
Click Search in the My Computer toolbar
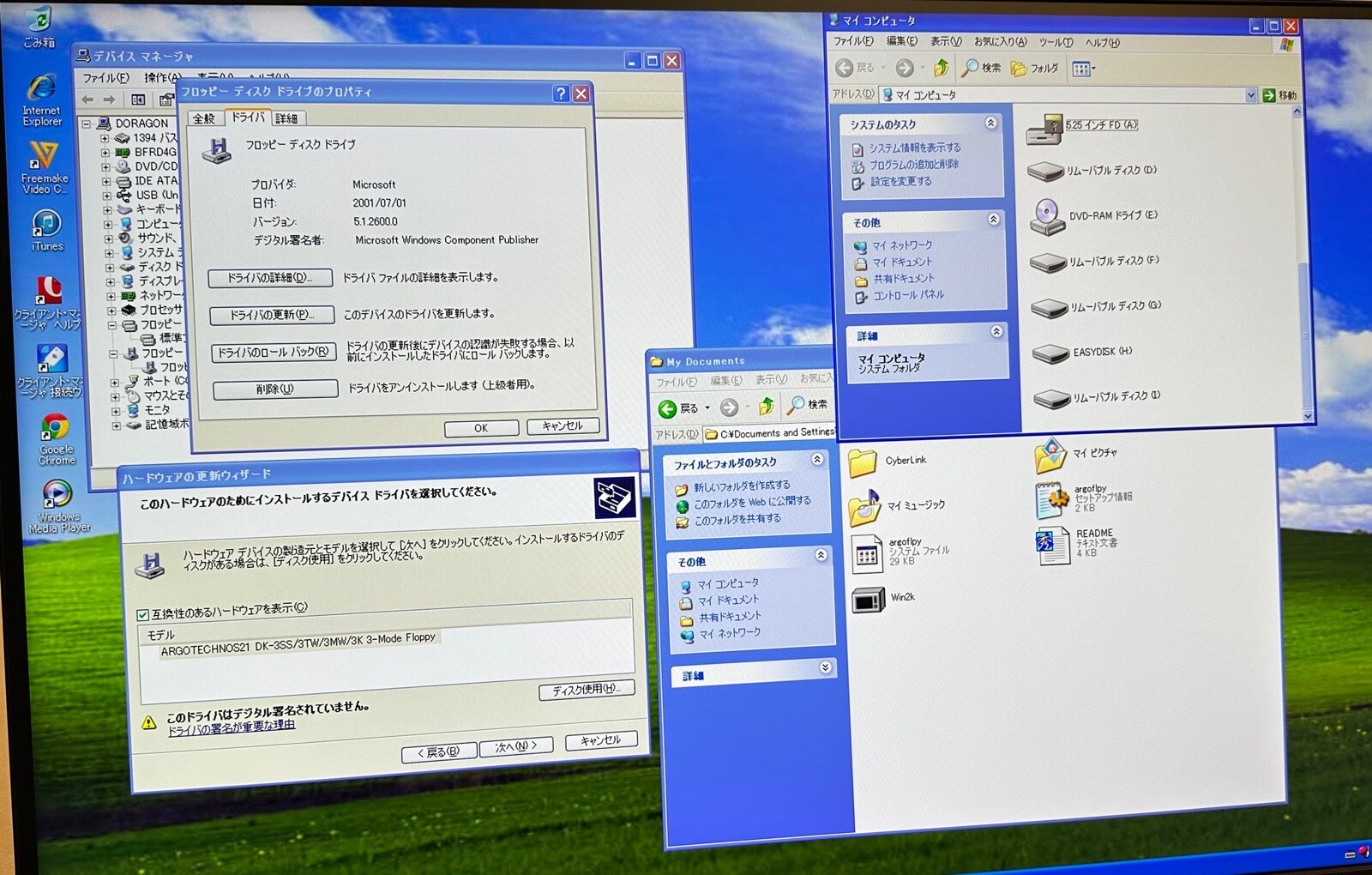click(981, 67)
